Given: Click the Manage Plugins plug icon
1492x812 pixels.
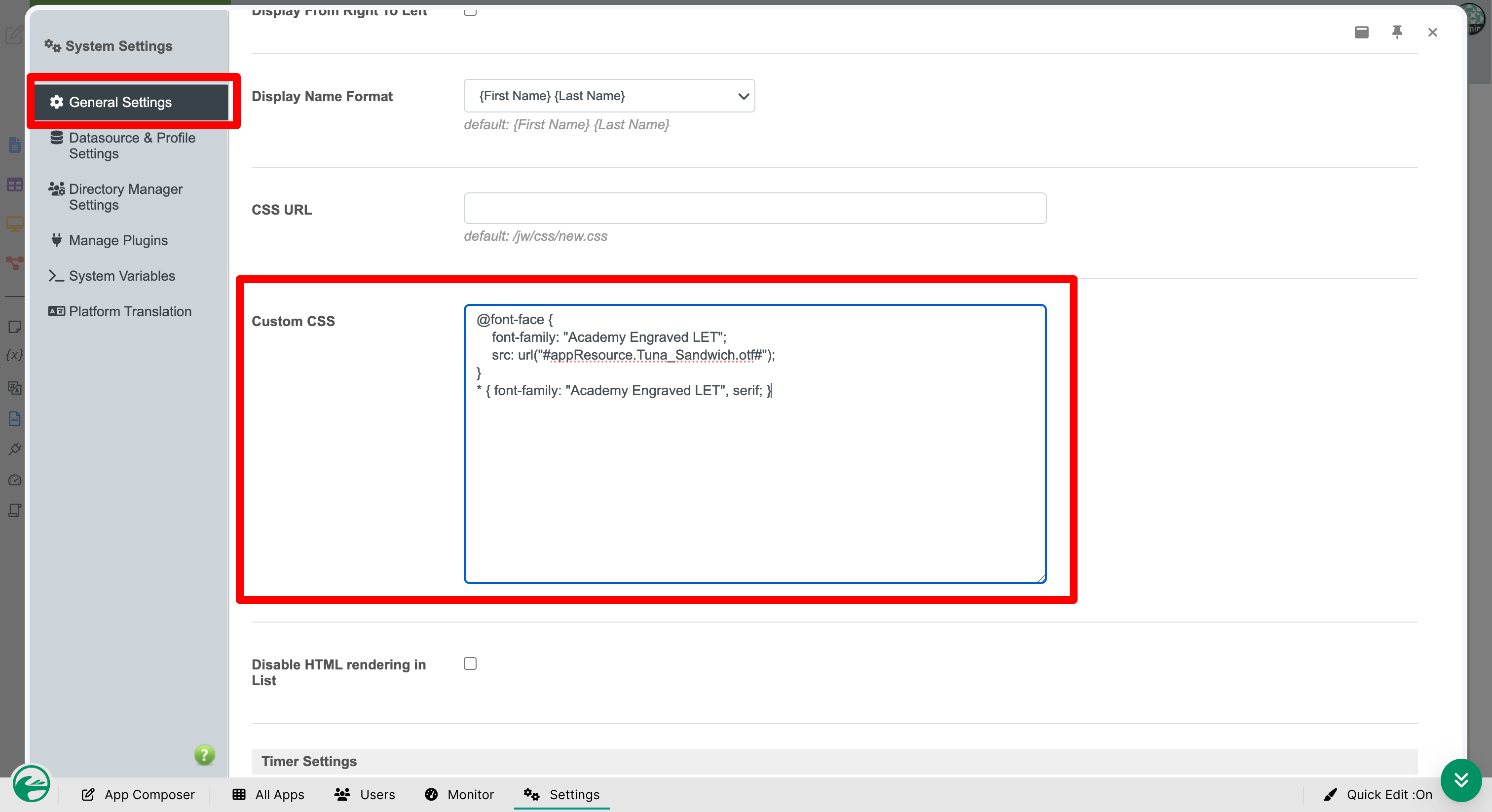Looking at the screenshot, I should (56, 240).
